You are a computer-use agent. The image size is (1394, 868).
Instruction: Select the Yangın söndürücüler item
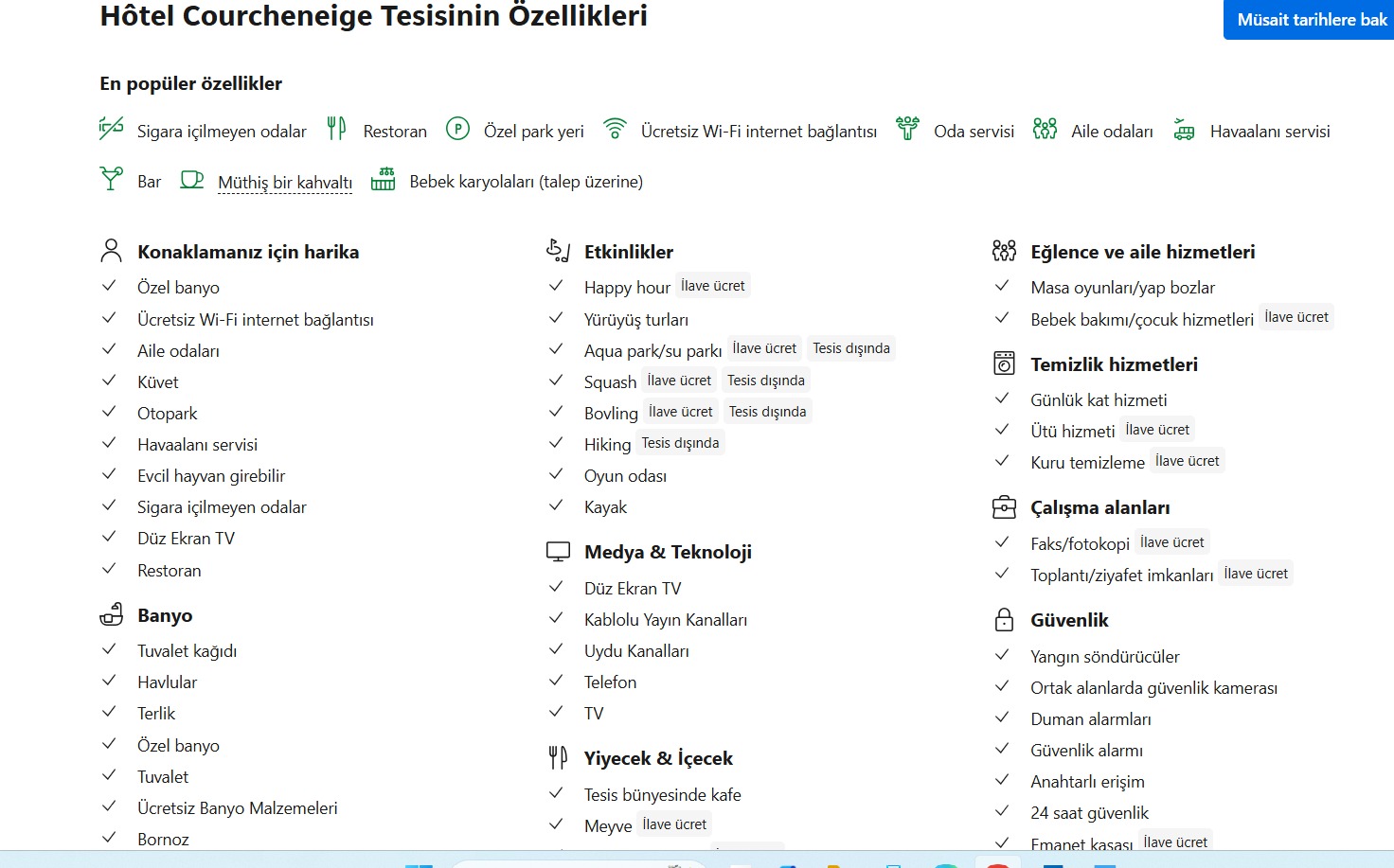[1105, 656]
